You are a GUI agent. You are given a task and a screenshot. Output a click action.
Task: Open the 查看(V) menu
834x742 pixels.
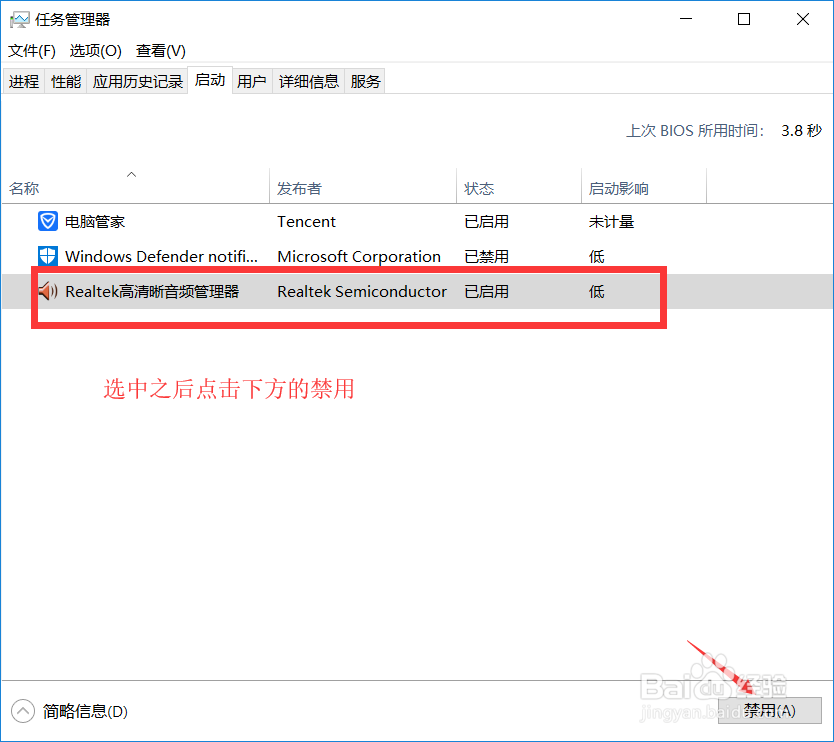[161, 51]
